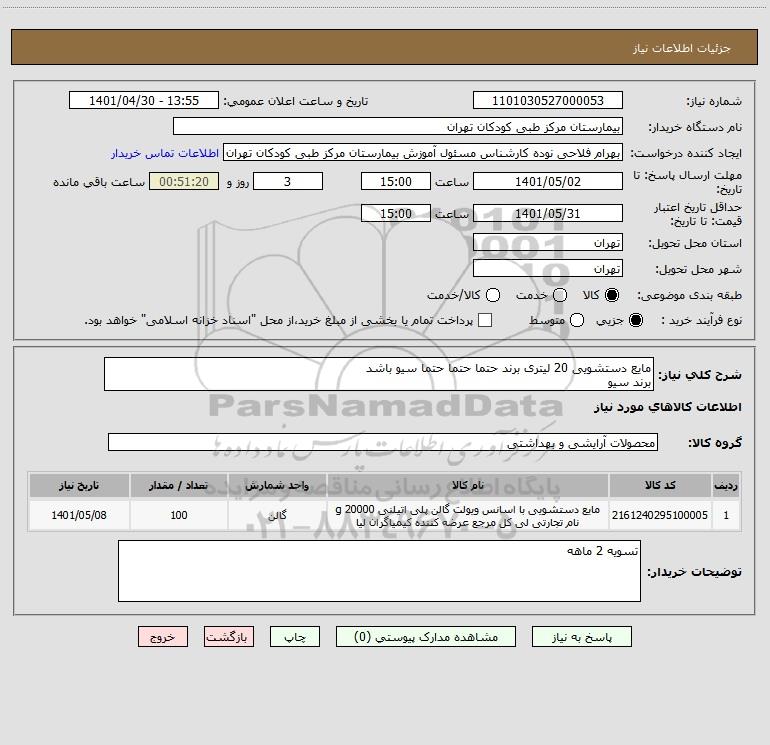The width and height of the screenshot is (770, 745).
Task: Click the گروه کالا field محصولات آرایشی و بهداشتی
Action: 383,442
